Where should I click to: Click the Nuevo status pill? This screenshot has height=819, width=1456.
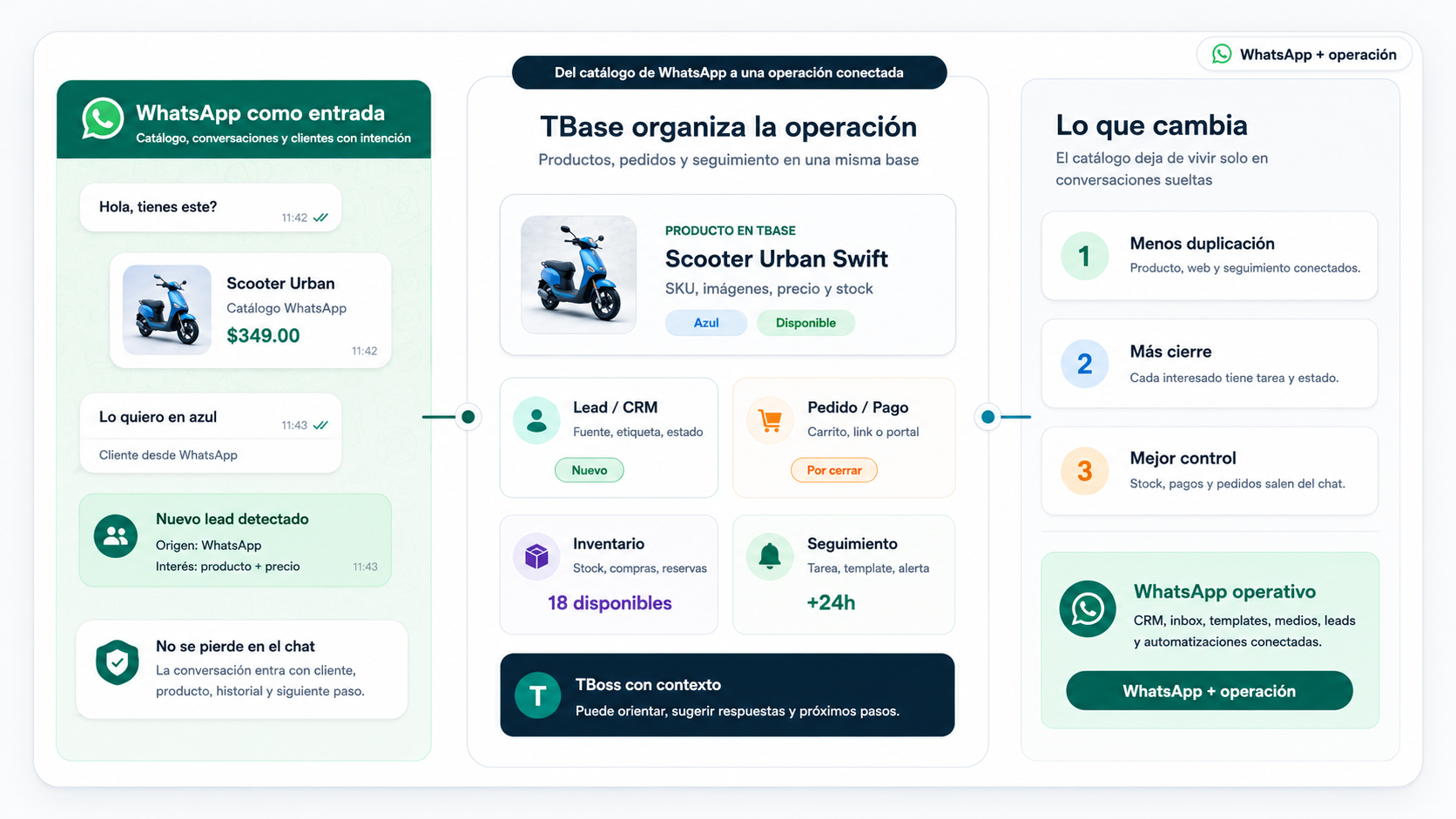click(x=590, y=470)
